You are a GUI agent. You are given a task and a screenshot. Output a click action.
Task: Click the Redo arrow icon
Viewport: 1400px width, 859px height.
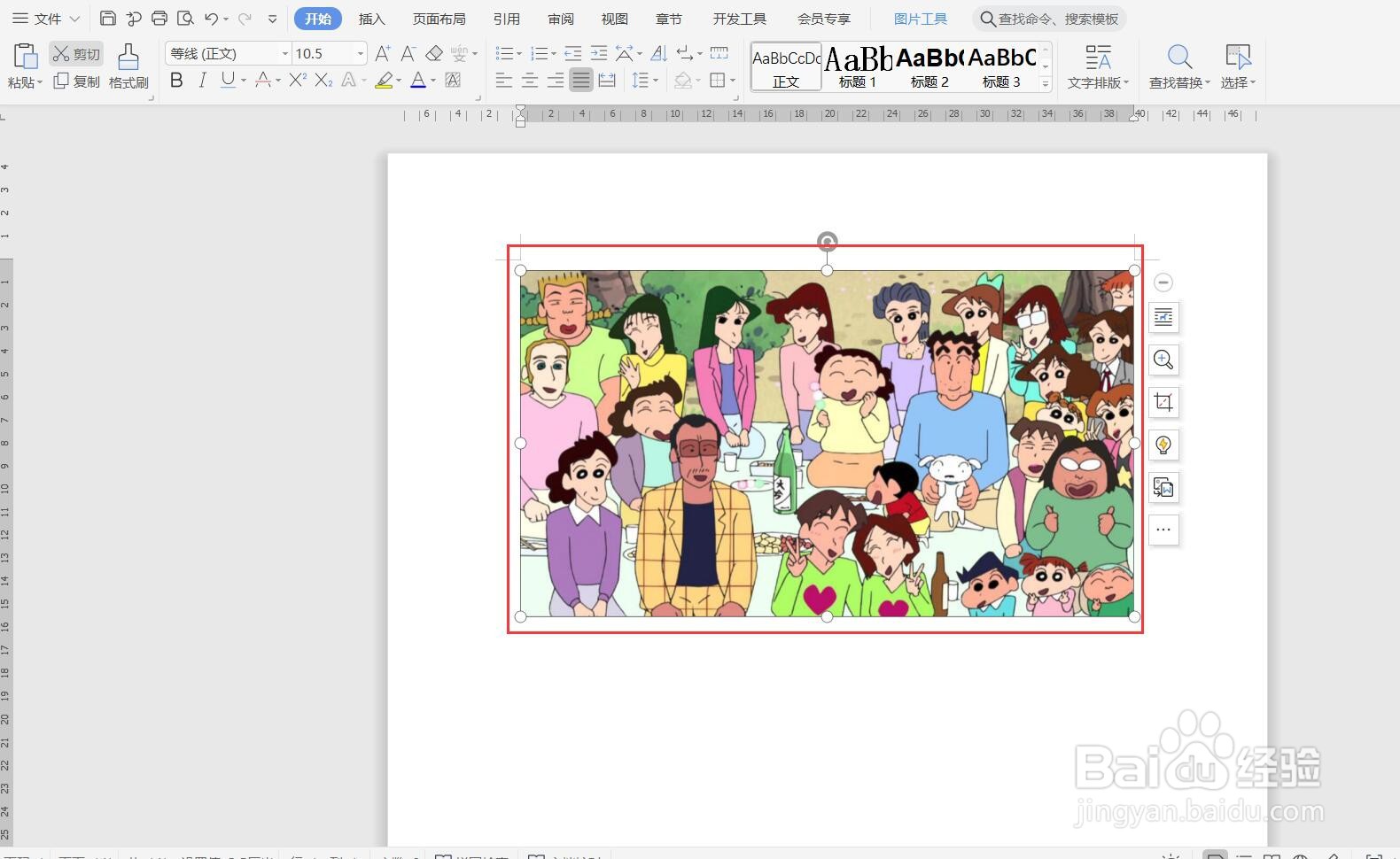tap(245, 18)
